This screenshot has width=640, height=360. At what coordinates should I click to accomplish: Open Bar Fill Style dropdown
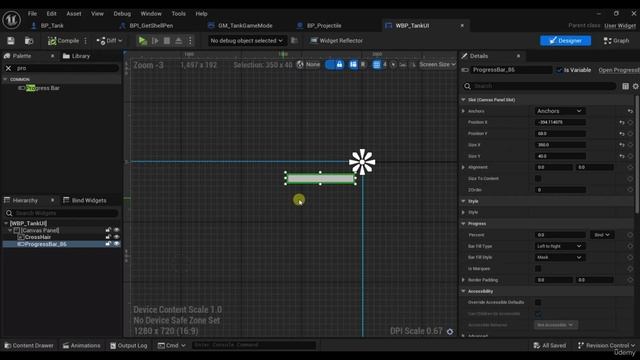pos(560,258)
